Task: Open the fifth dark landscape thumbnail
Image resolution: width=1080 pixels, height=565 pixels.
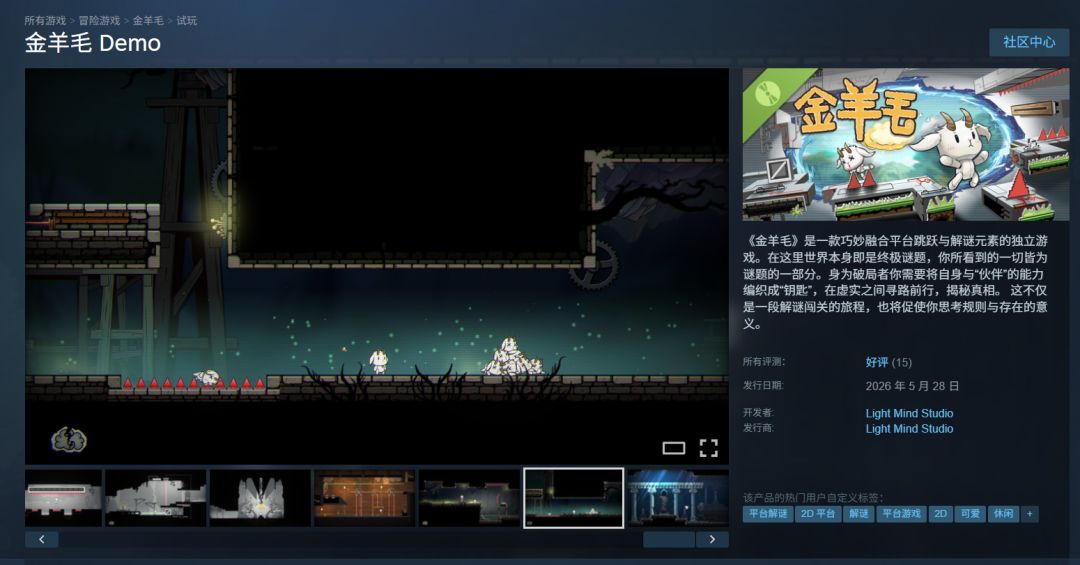Action: (x=469, y=498)
